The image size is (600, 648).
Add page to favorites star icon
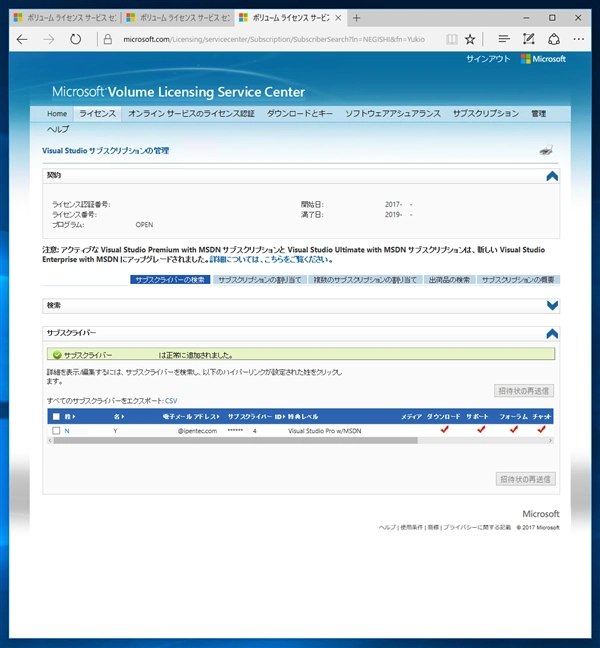(x=470, y=40)
